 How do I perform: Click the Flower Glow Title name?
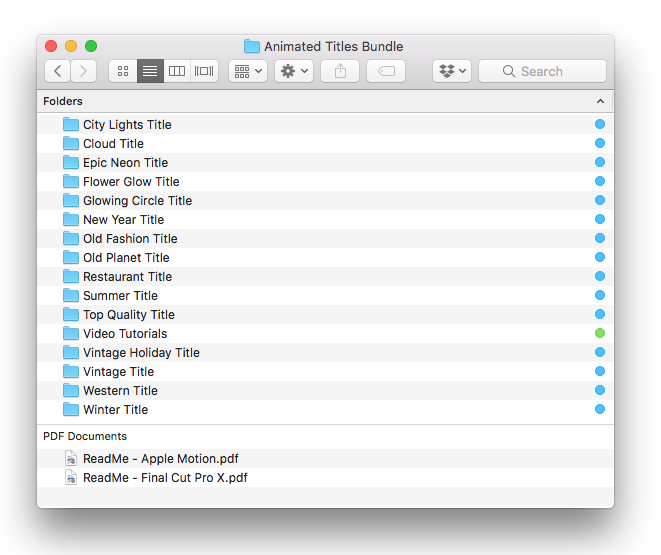(x=131, y=182)
